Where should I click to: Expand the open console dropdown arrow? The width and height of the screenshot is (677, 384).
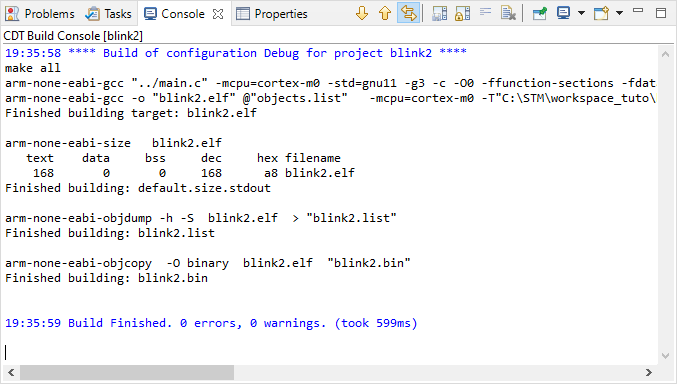click(619, 13)
